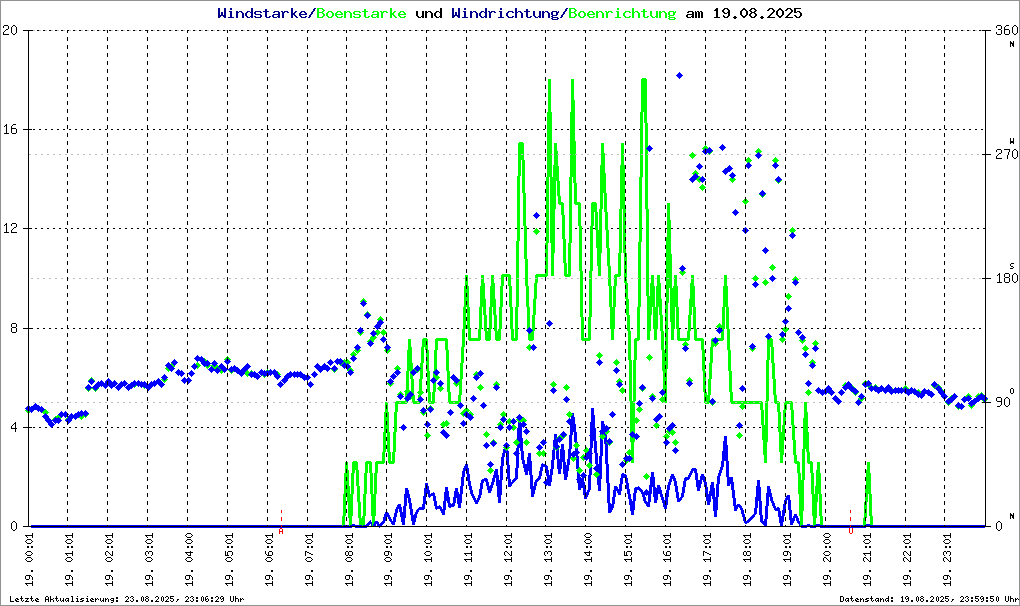
Task: Click the red sunset marker 'U'
Action: point(850,531)
